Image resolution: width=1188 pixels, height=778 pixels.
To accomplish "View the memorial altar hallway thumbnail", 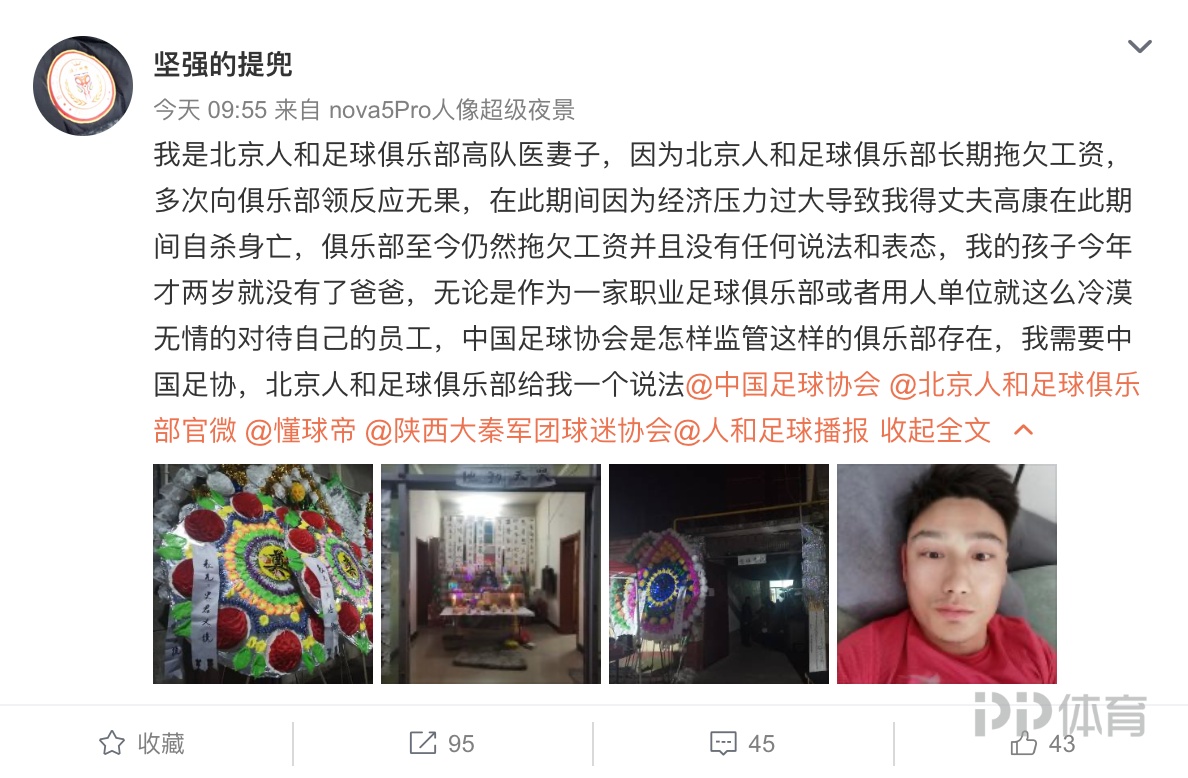I will point(491,574).
